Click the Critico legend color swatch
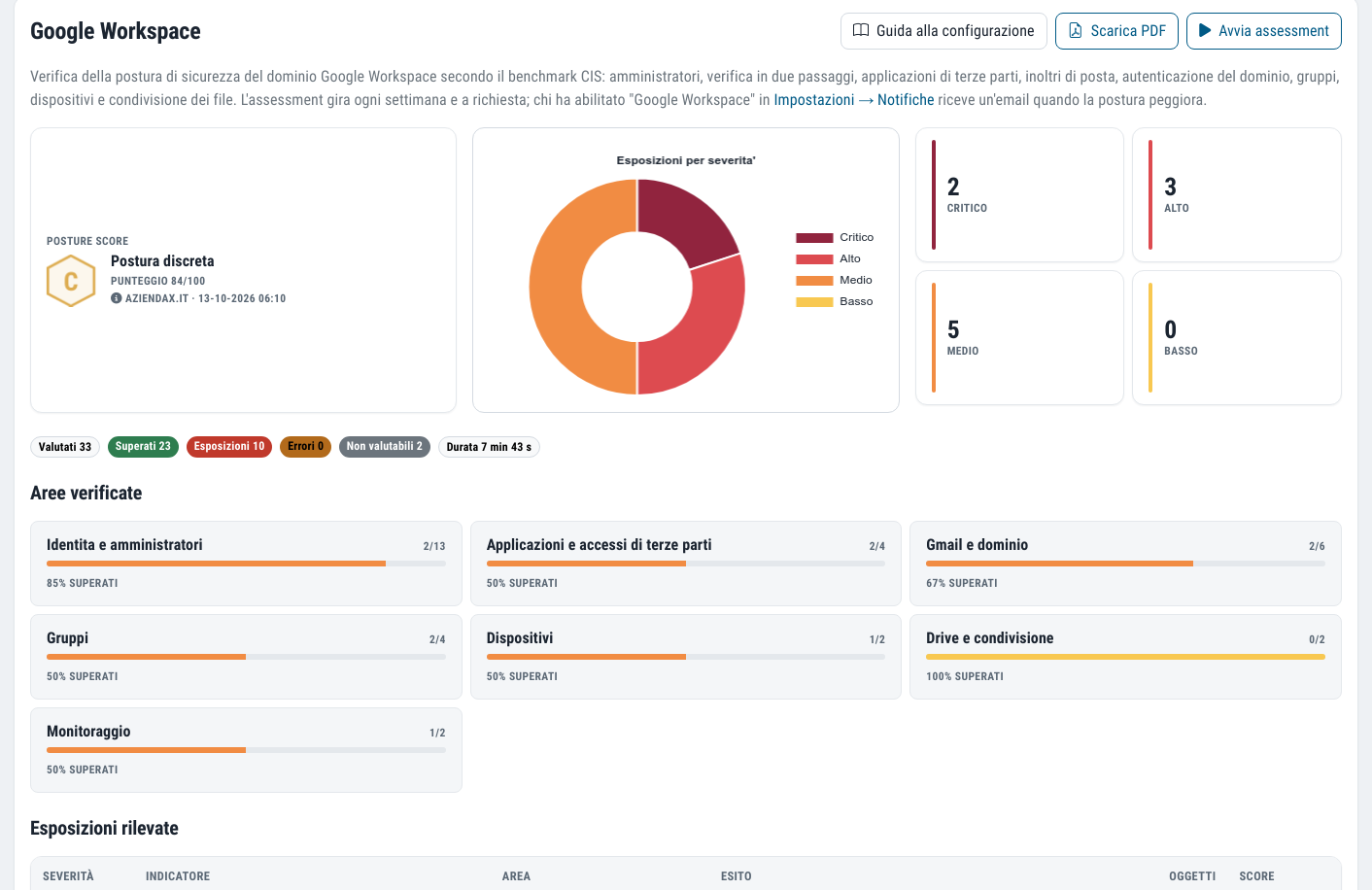 [x=814, y=237]
